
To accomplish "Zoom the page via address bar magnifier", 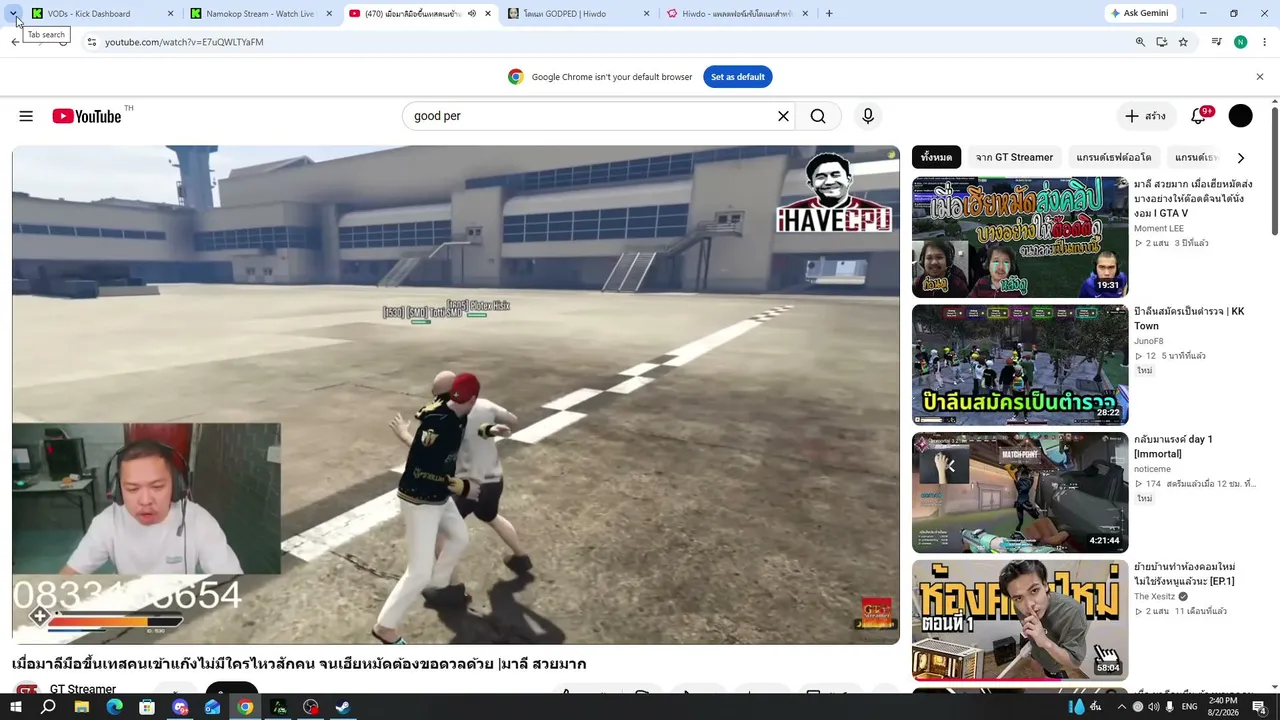I will point(1140,42).
